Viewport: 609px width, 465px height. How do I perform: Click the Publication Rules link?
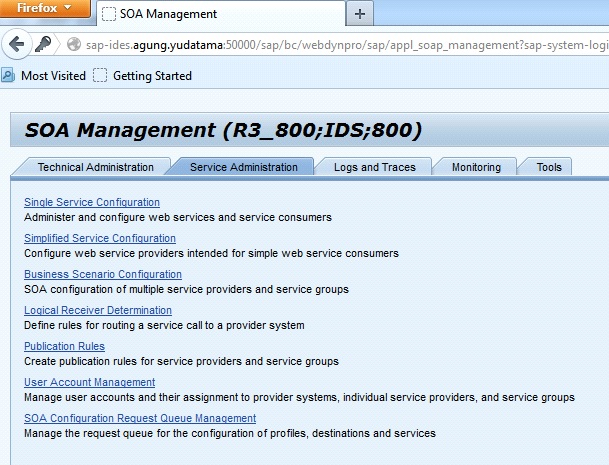coord(64,347)
